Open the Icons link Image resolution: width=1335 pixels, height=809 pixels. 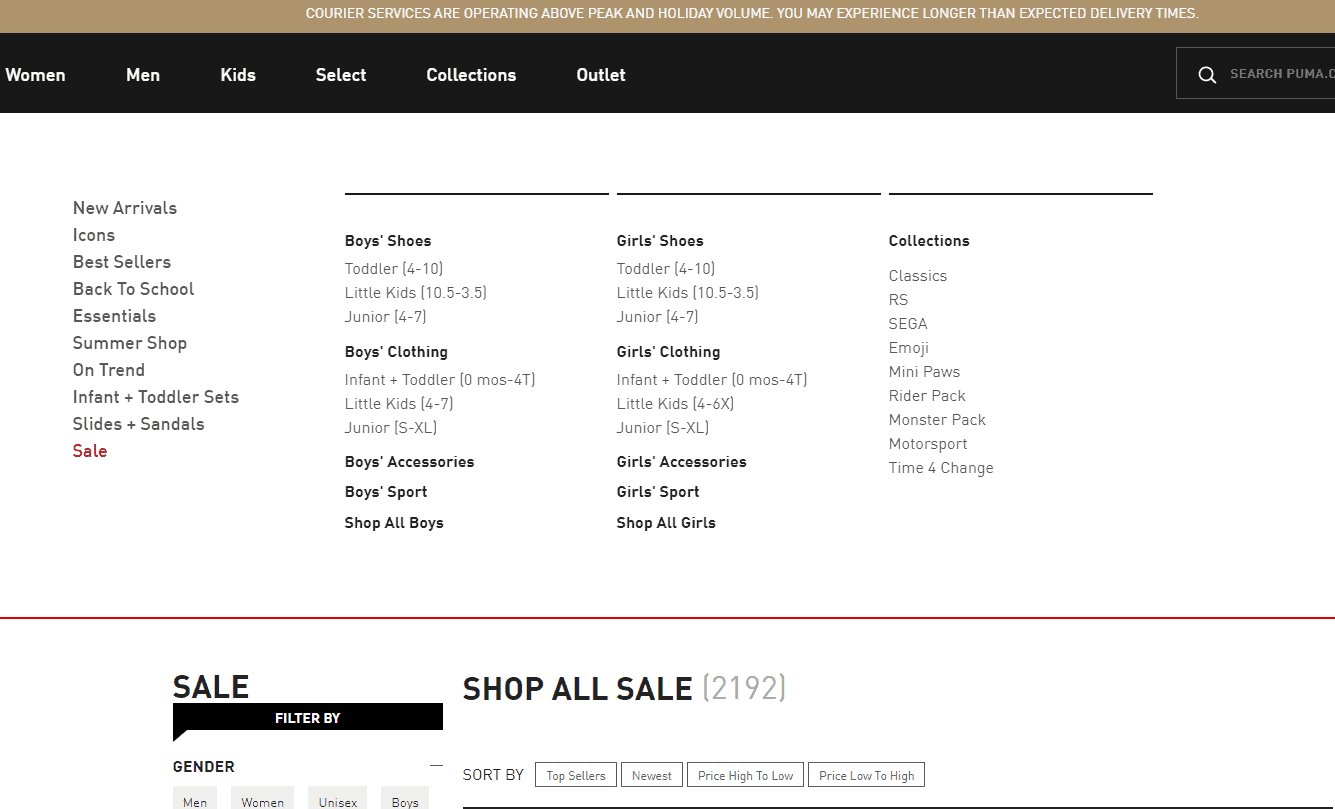(94, 235)
